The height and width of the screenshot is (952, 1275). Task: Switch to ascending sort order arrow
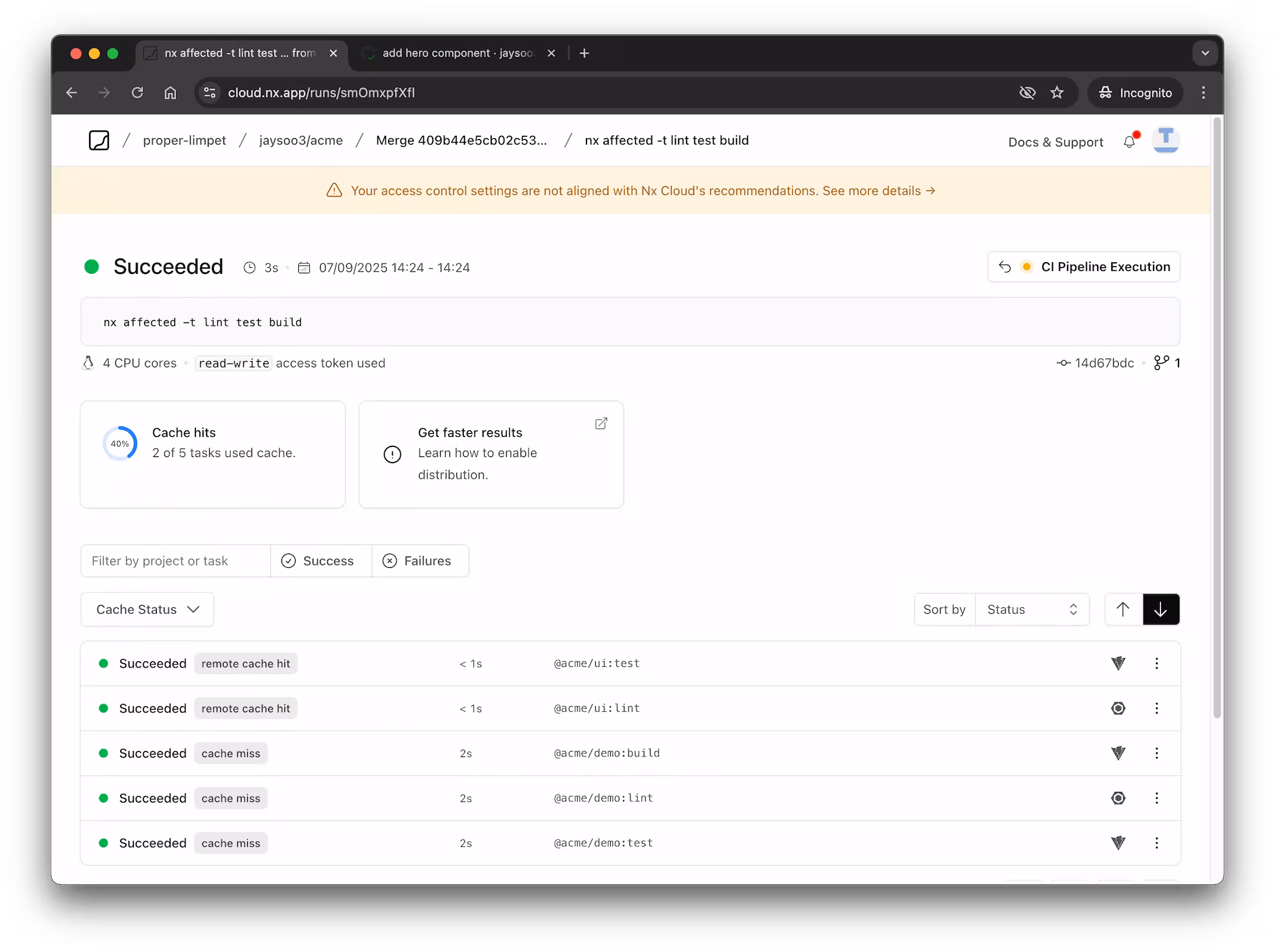[1123, 610]
